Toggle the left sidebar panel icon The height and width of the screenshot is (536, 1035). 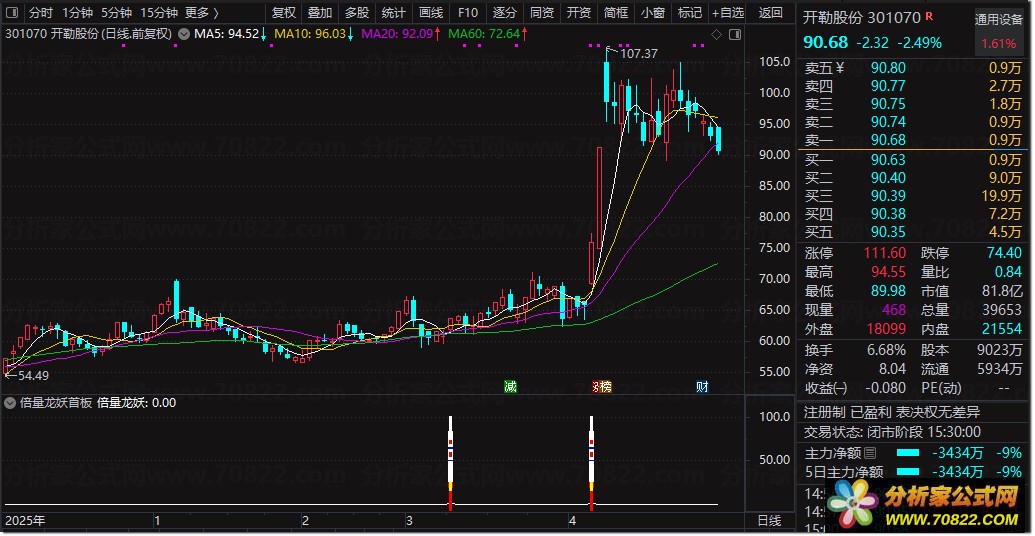12,13
